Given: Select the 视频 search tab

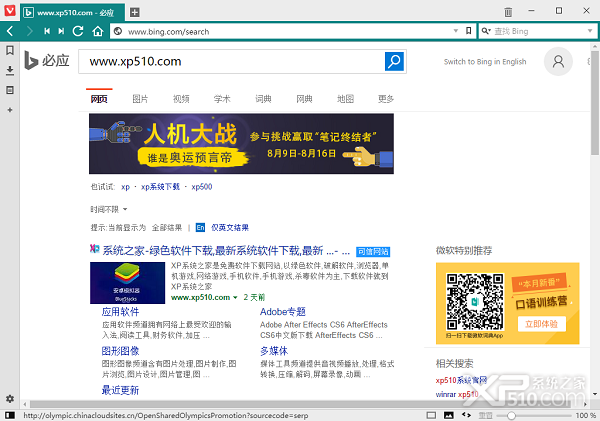Looking at the screenshot, I should click(x=181, y=99).
